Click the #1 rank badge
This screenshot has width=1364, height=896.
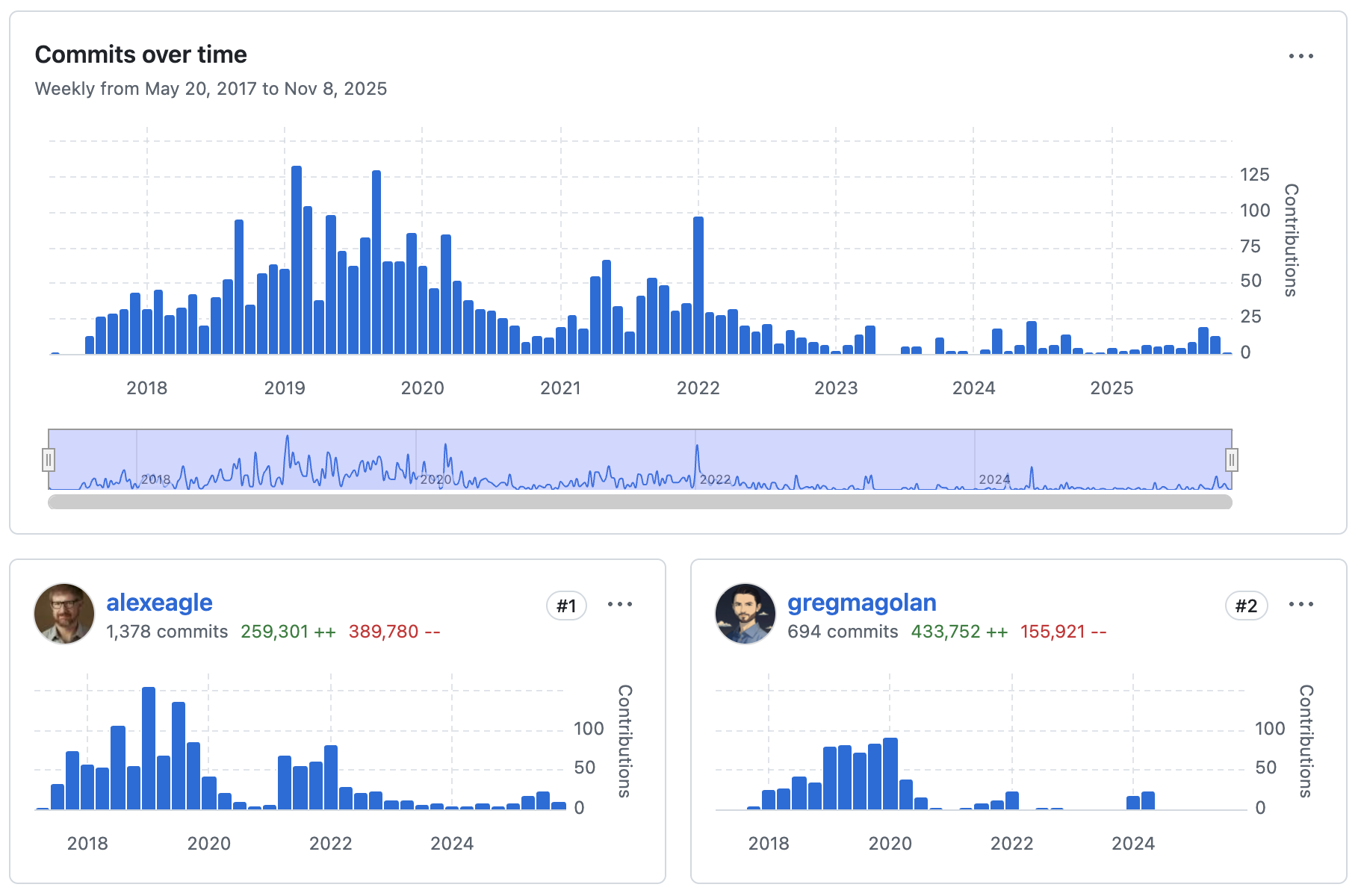point(566,606)
